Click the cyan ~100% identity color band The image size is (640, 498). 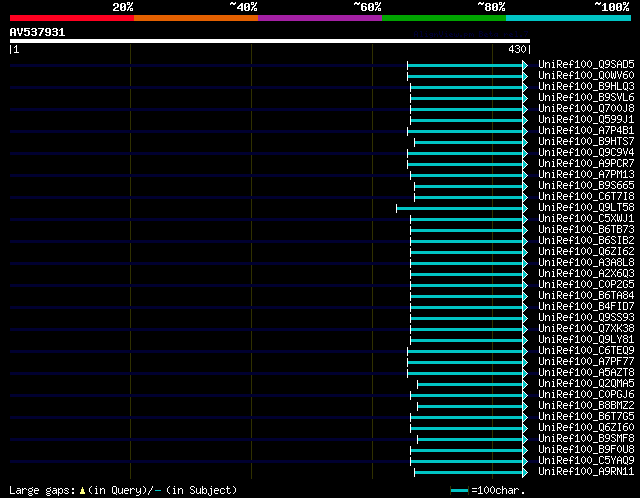click(x=569, y=18)
